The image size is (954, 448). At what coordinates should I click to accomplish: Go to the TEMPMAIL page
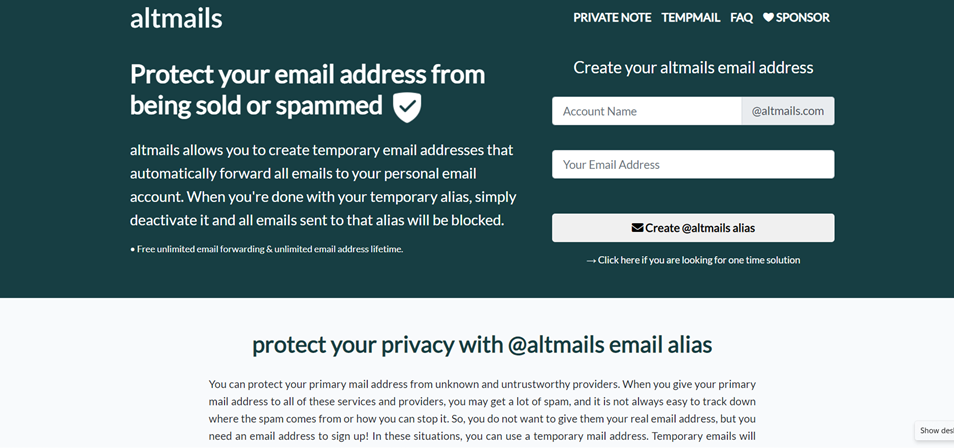(691, 18)
